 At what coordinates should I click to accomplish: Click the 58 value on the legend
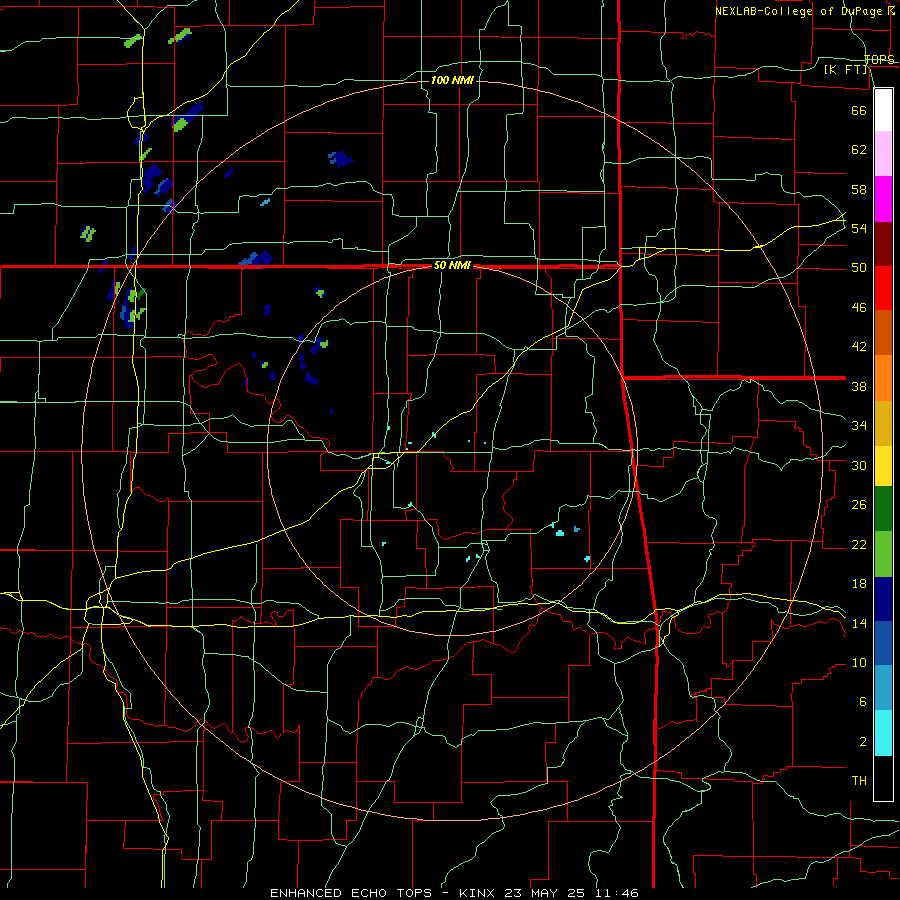point(859,189)
